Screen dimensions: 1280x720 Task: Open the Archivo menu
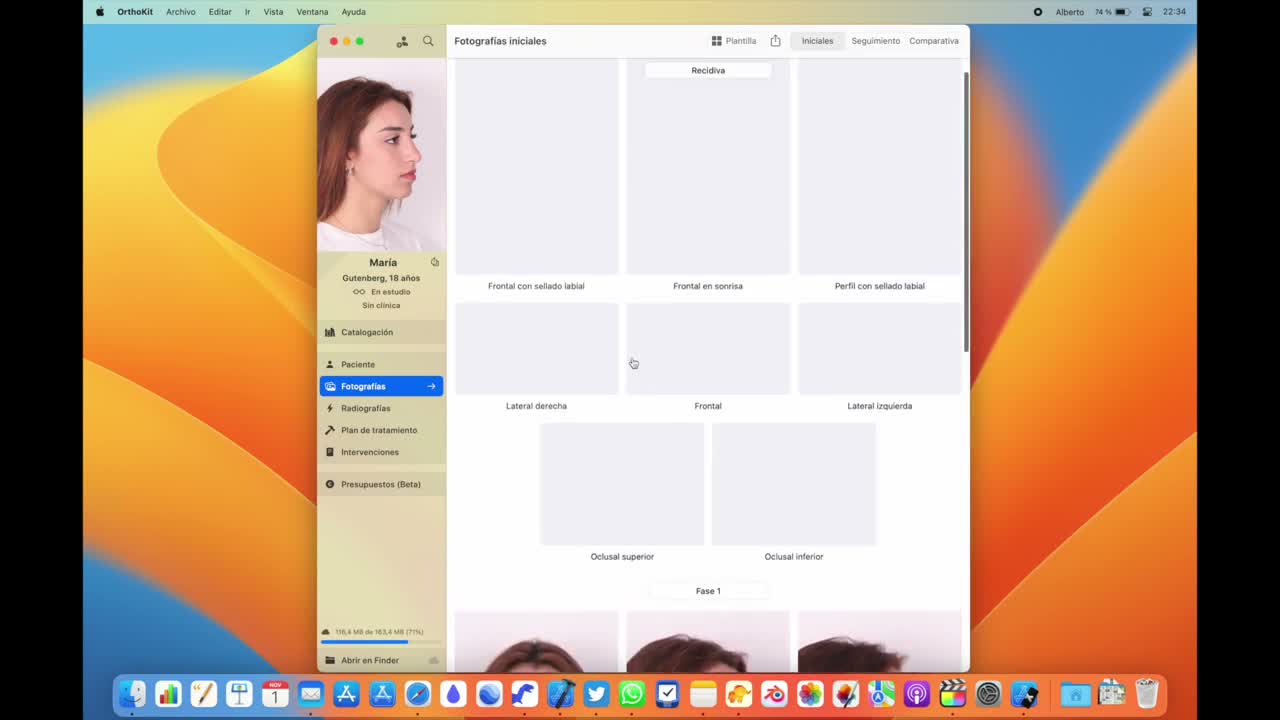point(181,12)
